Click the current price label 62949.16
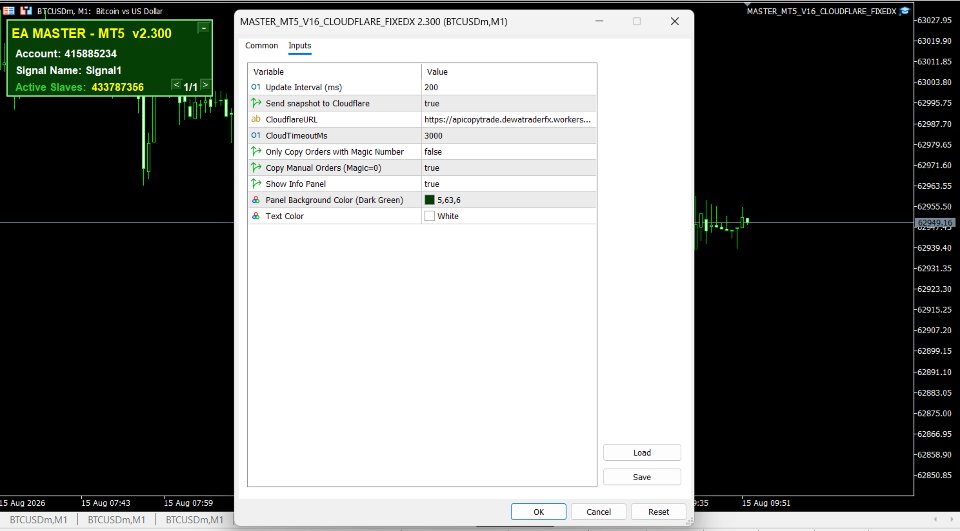960x531 pixels. pos(935,223)
